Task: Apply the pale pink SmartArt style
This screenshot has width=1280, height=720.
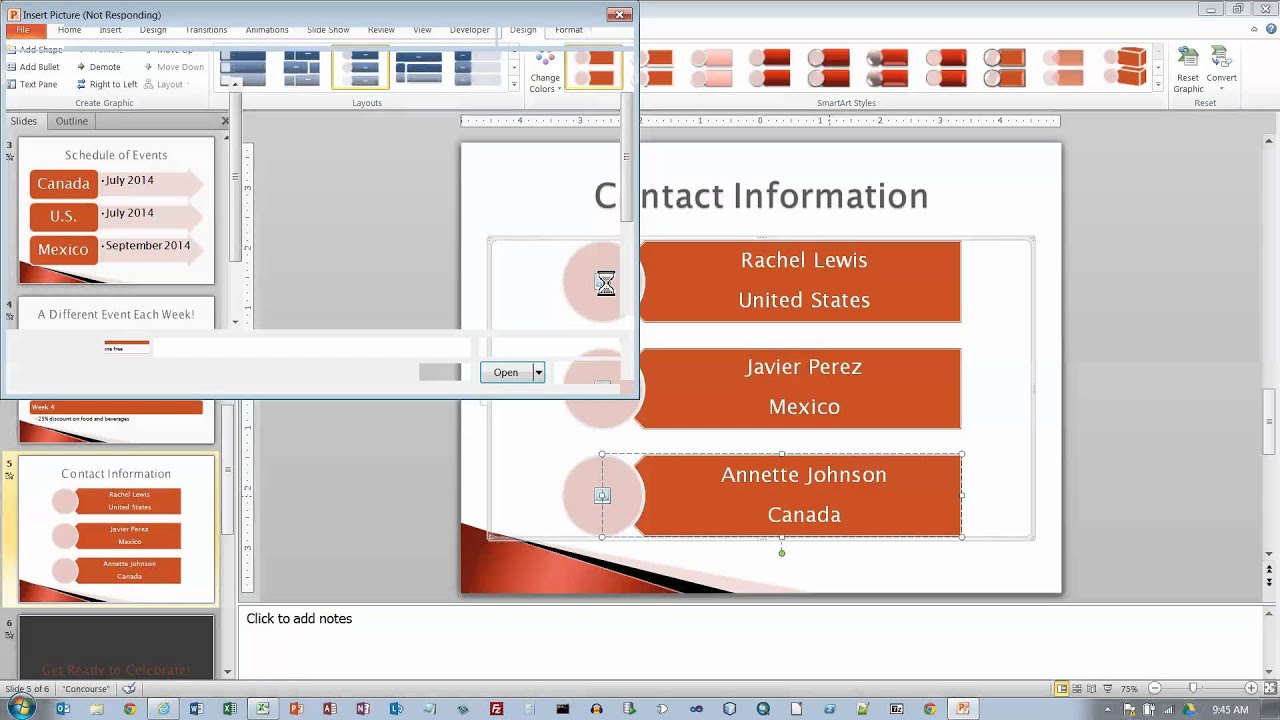Action: 711,68
